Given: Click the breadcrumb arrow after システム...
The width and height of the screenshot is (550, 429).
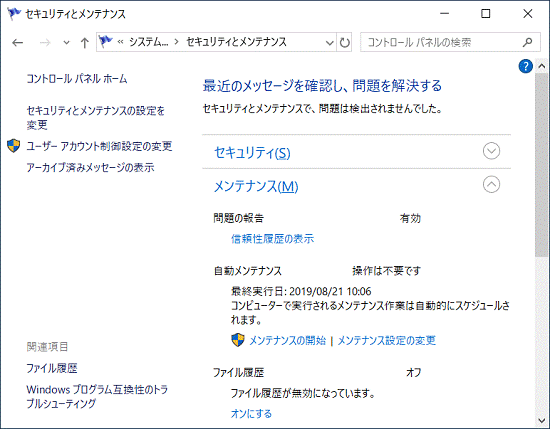Looking at the screenshot, I should point(176,42).
